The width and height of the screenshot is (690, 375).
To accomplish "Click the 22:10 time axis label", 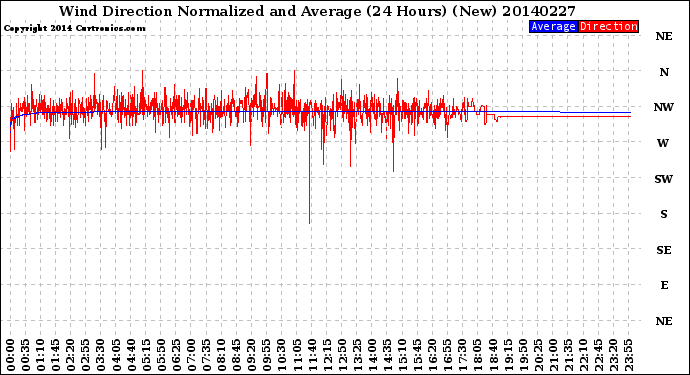I will point(583,355).
